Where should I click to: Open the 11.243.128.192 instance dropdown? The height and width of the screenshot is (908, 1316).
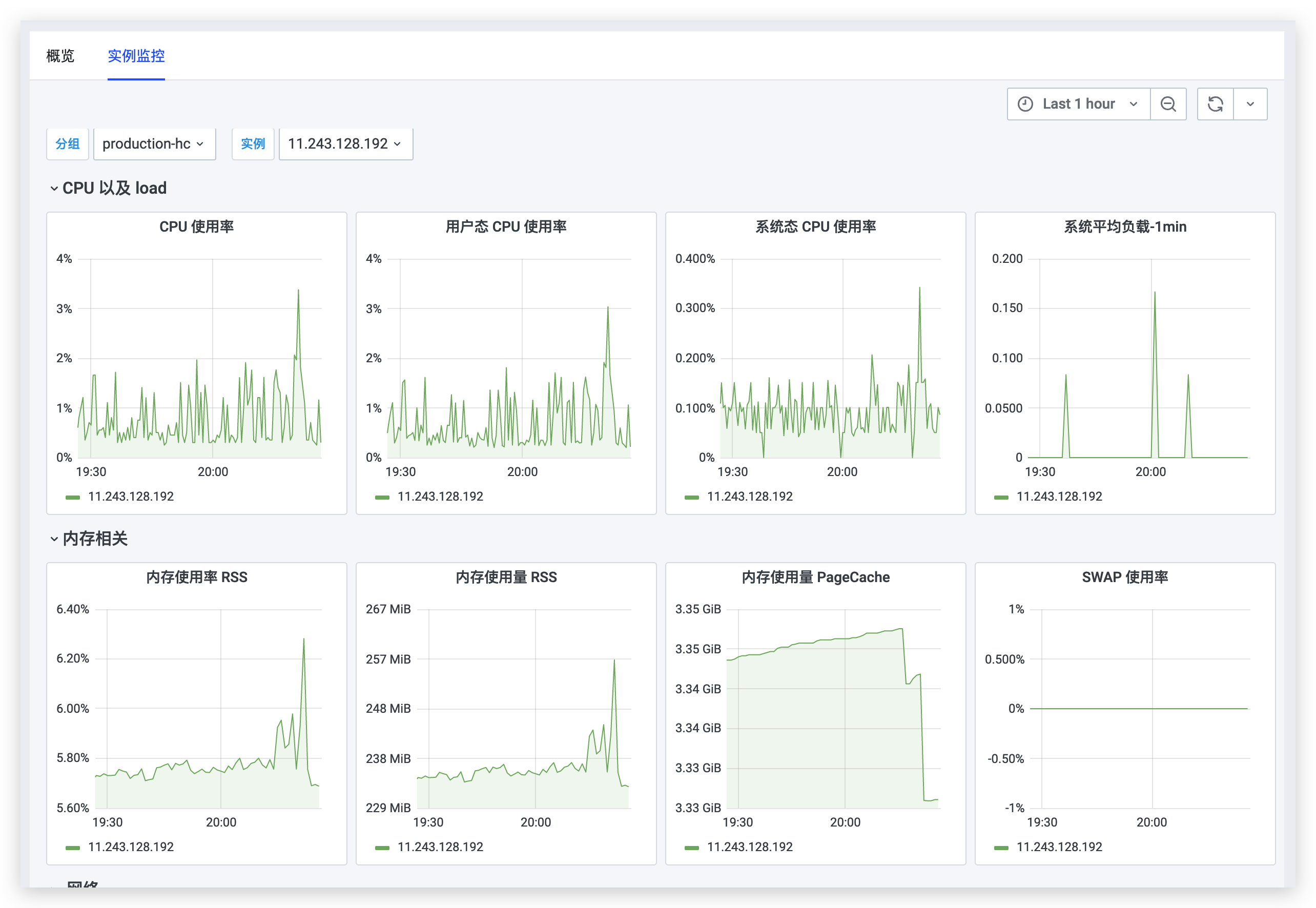pos(345,144)
